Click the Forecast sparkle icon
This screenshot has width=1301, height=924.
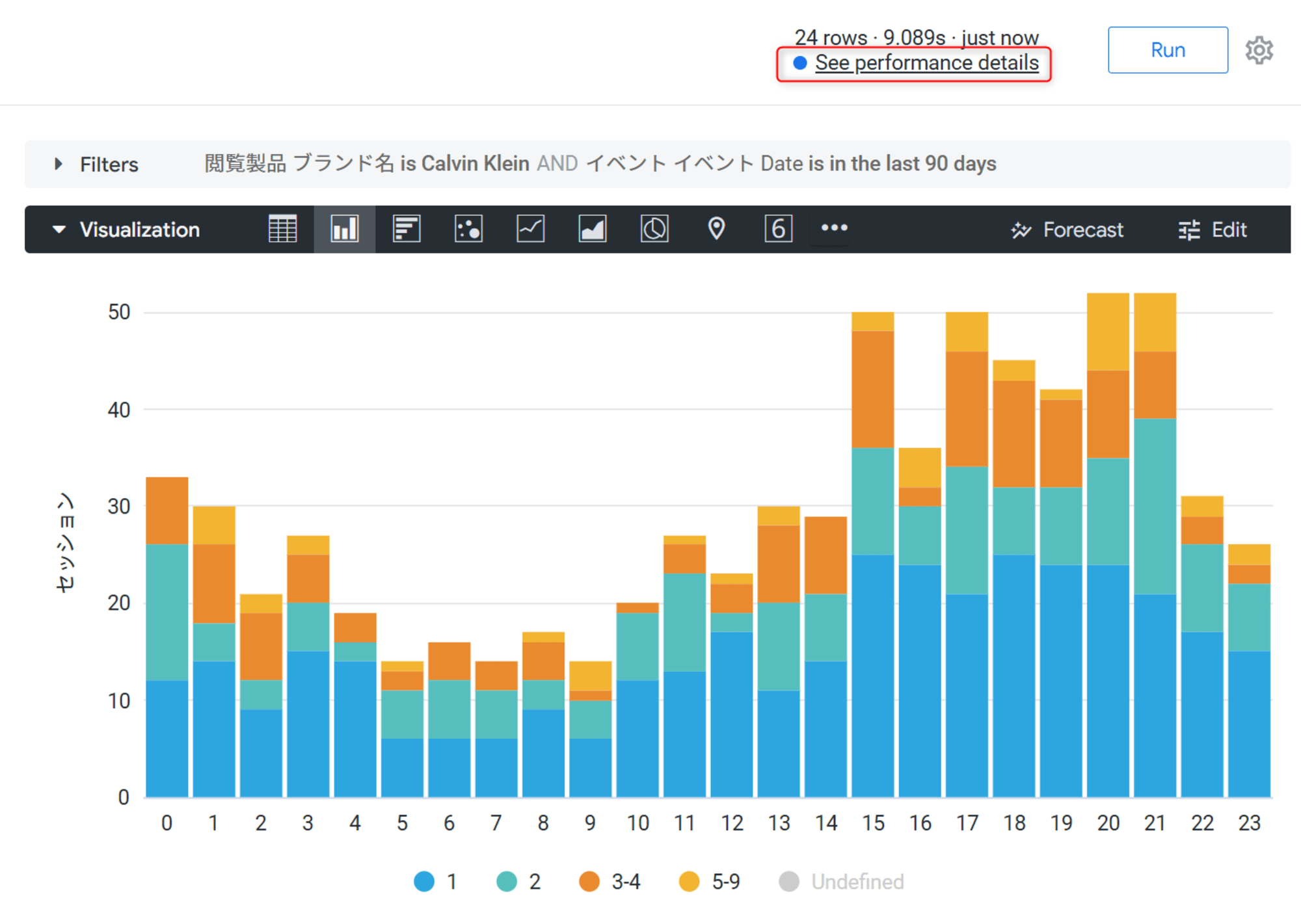coord(1021,230)
